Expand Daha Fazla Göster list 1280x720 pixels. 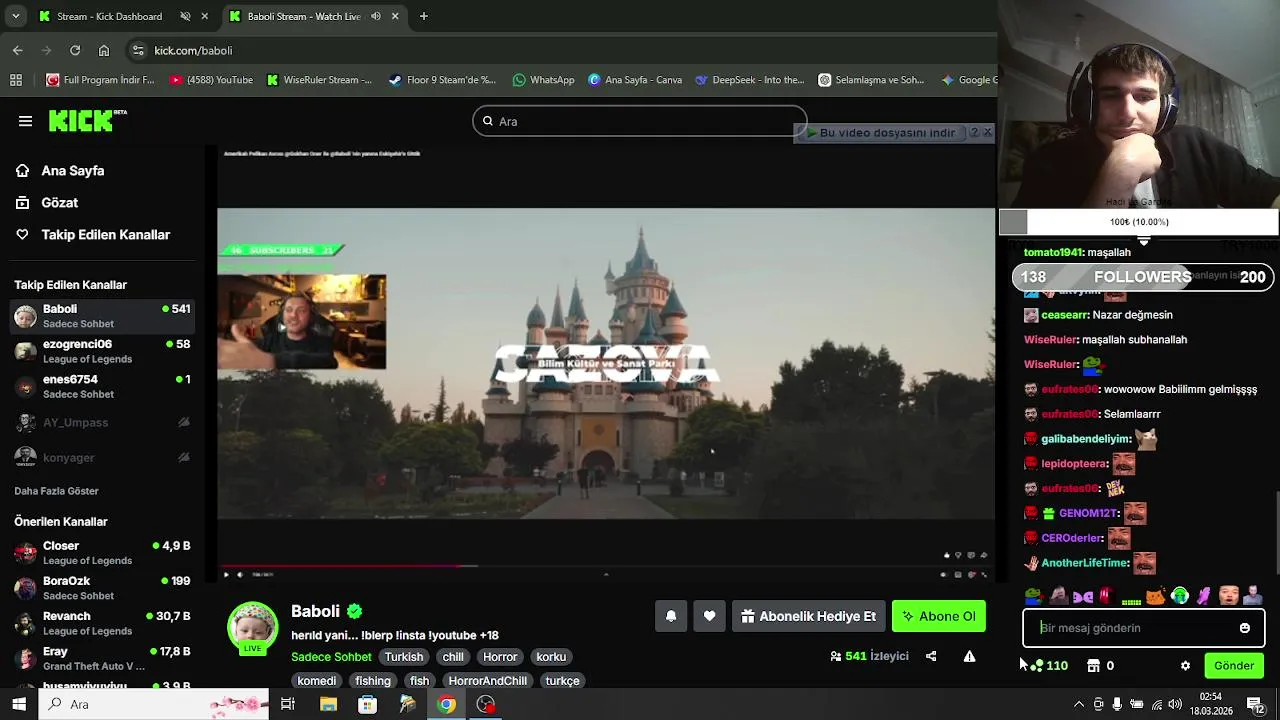[x=56, y=491]
